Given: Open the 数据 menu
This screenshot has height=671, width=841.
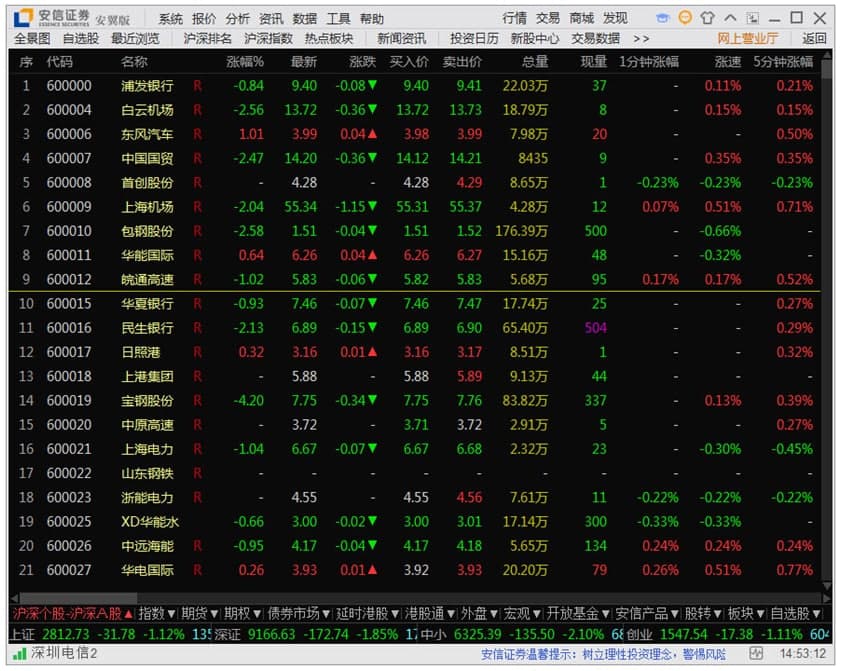Looking at the screenshot, I should [304, 19].
